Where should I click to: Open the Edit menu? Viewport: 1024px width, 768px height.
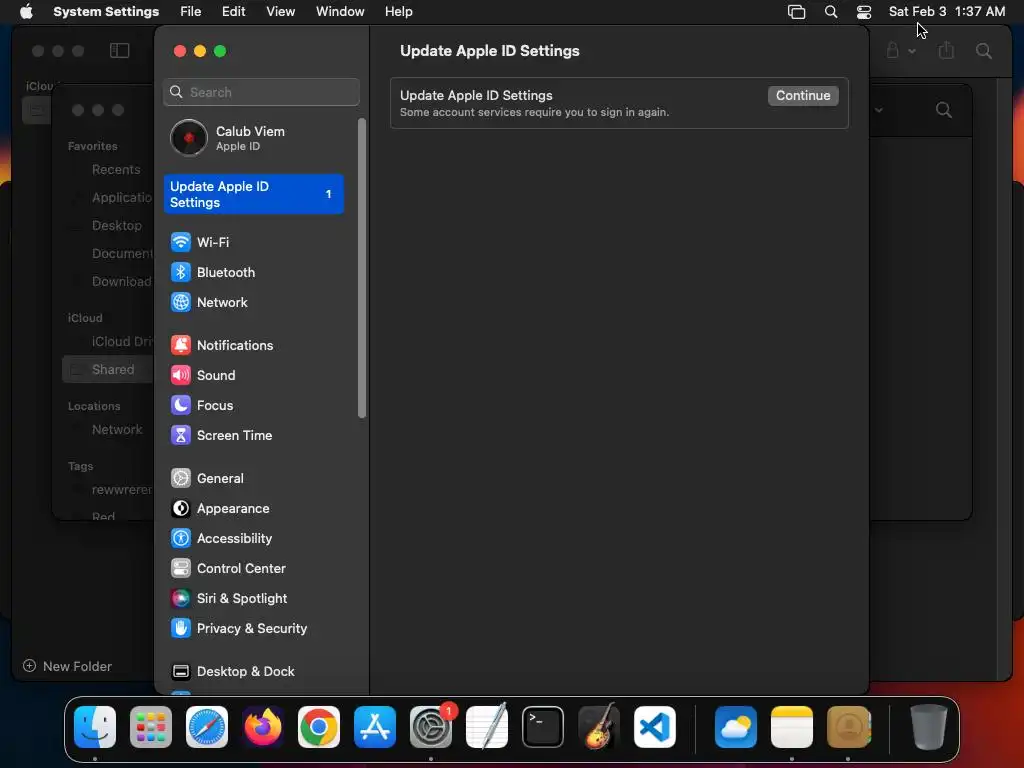(233, 11)
